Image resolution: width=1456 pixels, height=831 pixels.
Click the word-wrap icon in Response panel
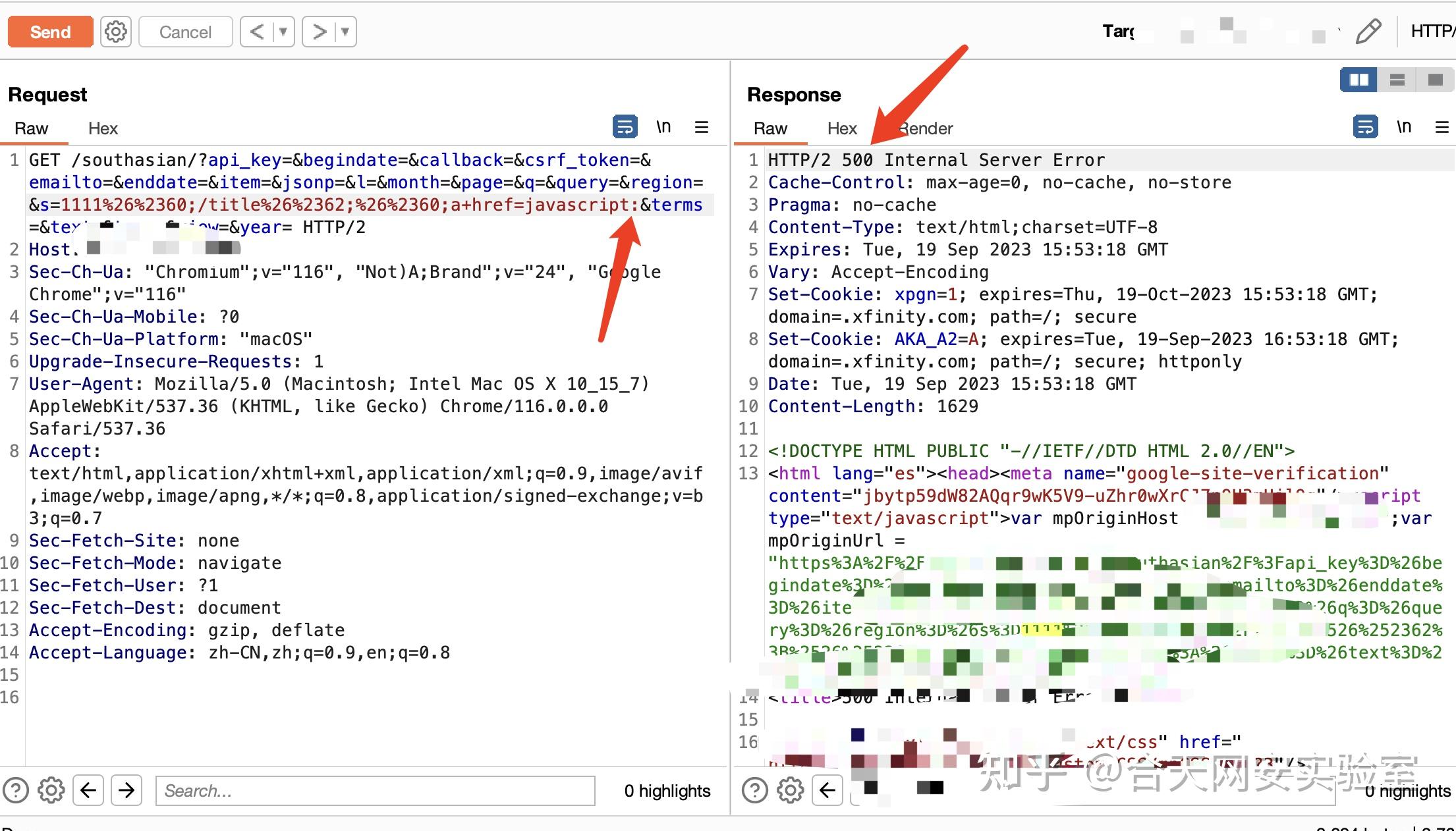[1366, 126]
